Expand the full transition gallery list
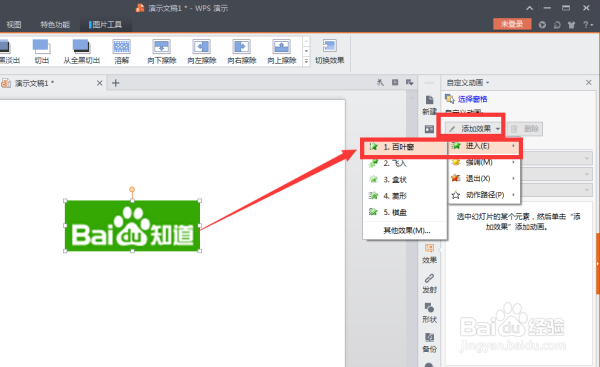This screenshot has width=600, height=367. click(x=306, y=61)
